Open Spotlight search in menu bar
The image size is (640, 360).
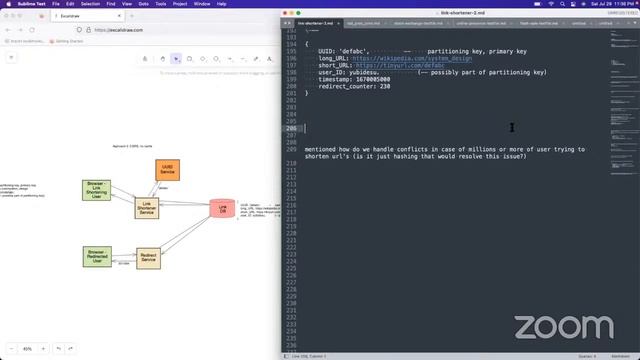(x=562, y=4)
